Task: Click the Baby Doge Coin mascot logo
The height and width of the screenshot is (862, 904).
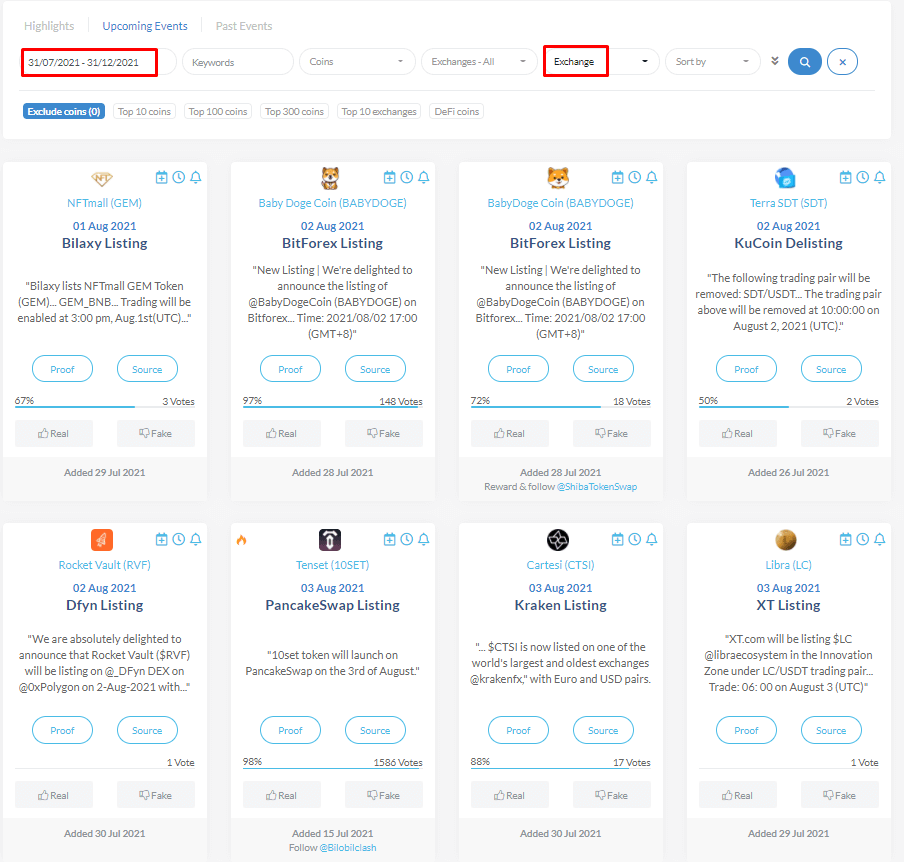Action: point(330,178)
